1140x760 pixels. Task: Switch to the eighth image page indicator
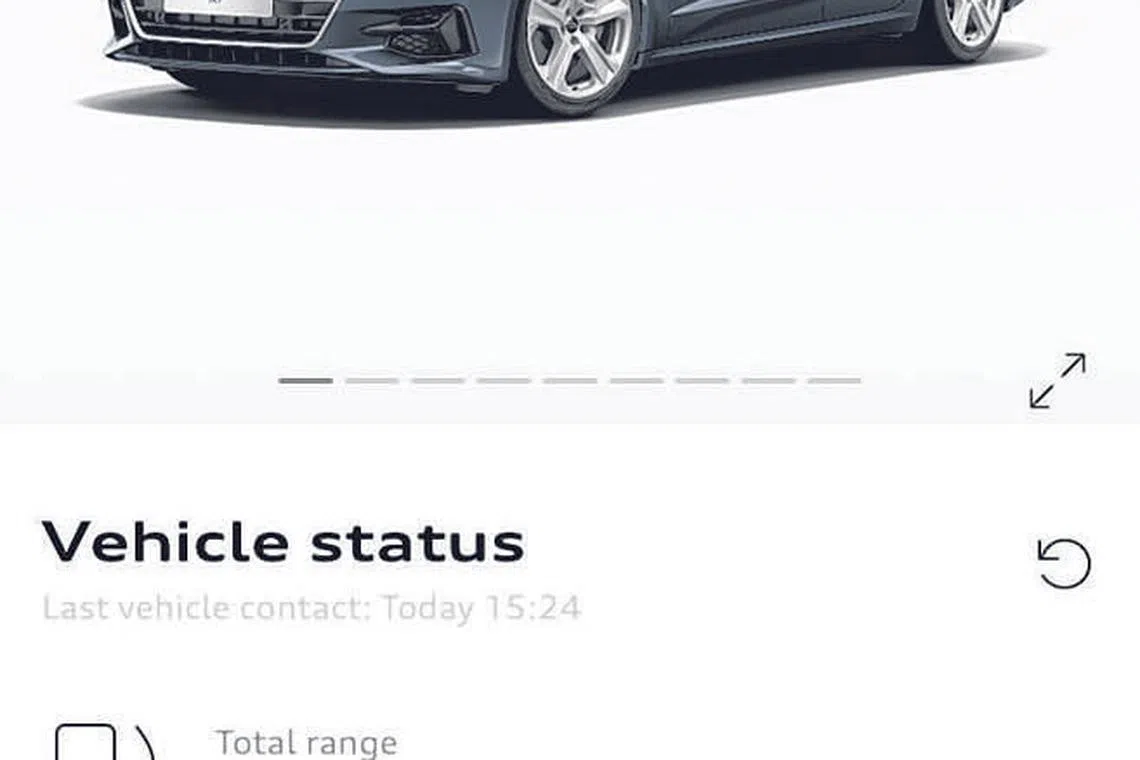768,380
